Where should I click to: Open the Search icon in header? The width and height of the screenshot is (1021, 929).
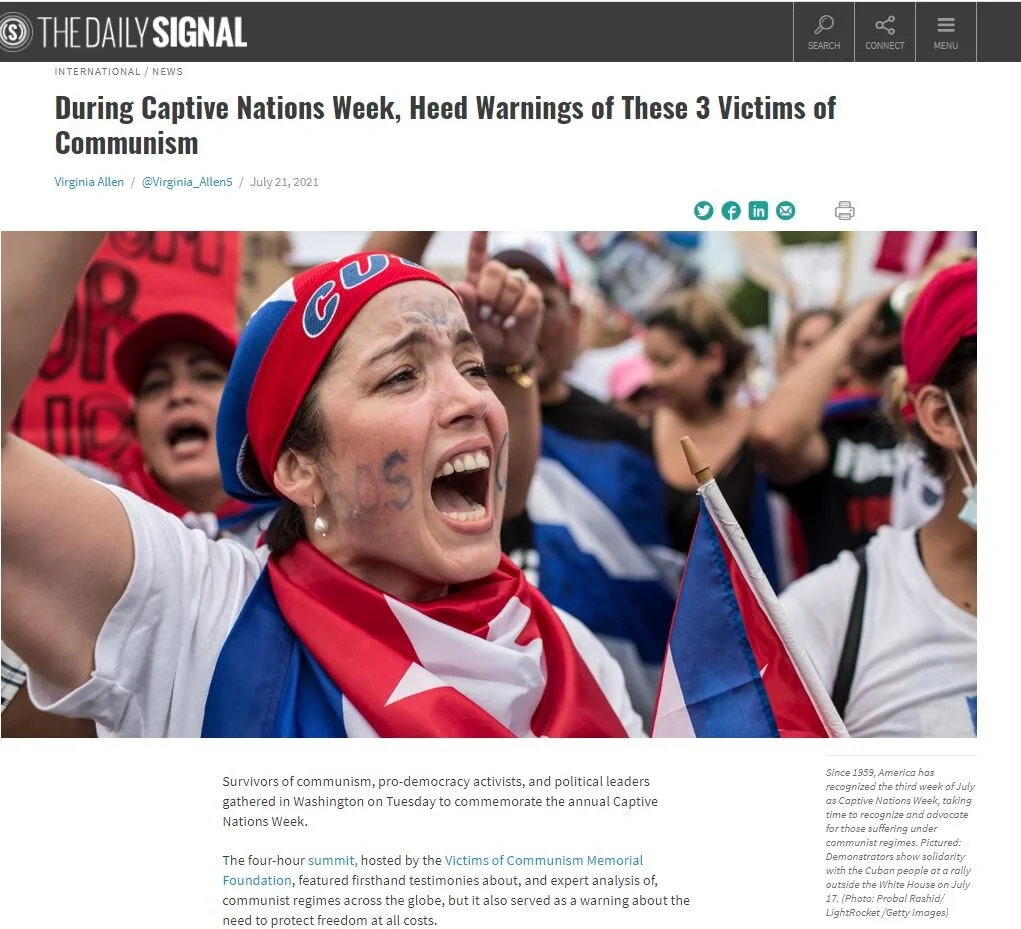(824, 32)
